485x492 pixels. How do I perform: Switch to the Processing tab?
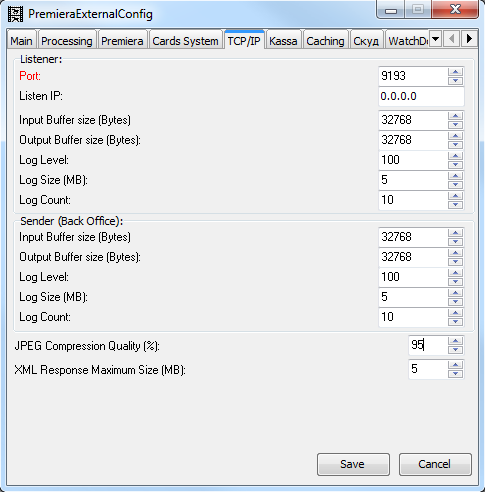67,41
